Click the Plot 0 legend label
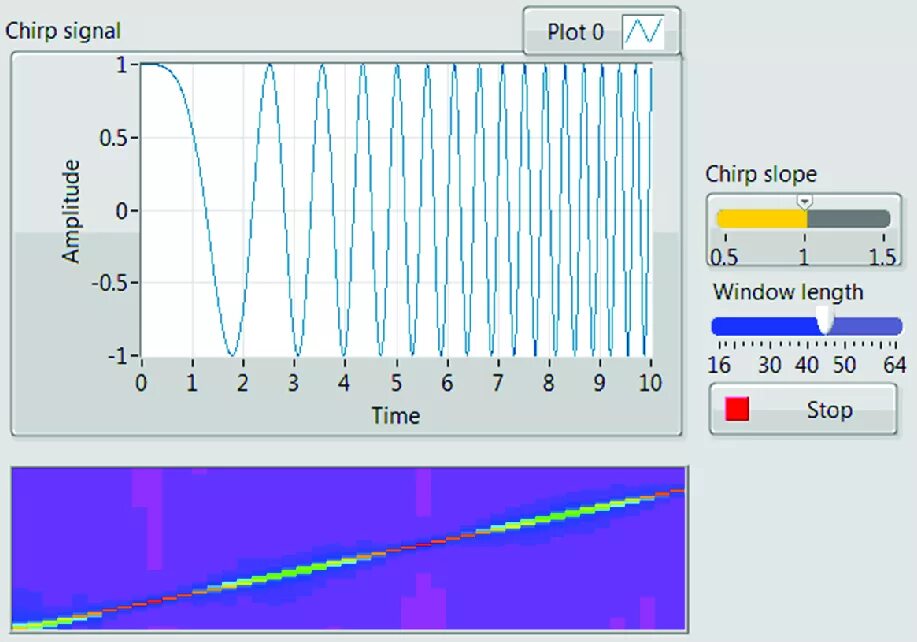Screen dimensions: 917x642 point(575,32)
